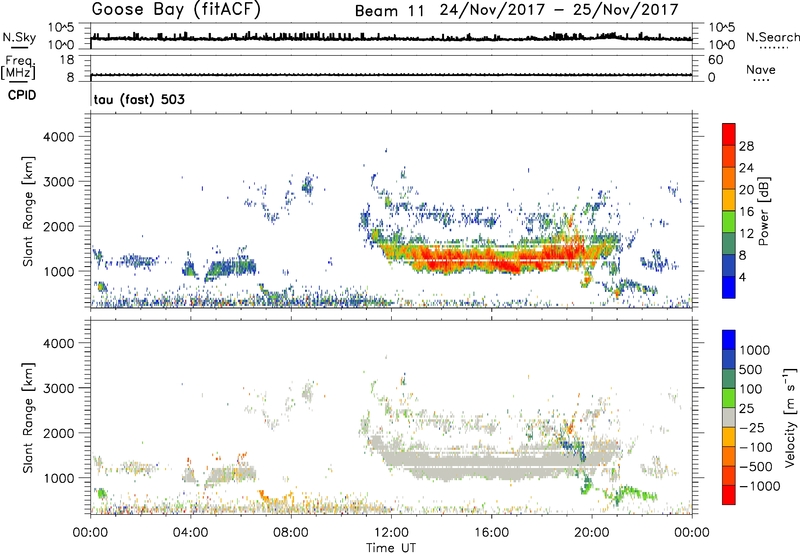Click the date range "24/Nov/2017 – 25/Nov/2017"
This screenshot has width=800, height=554.
[559, 10]
